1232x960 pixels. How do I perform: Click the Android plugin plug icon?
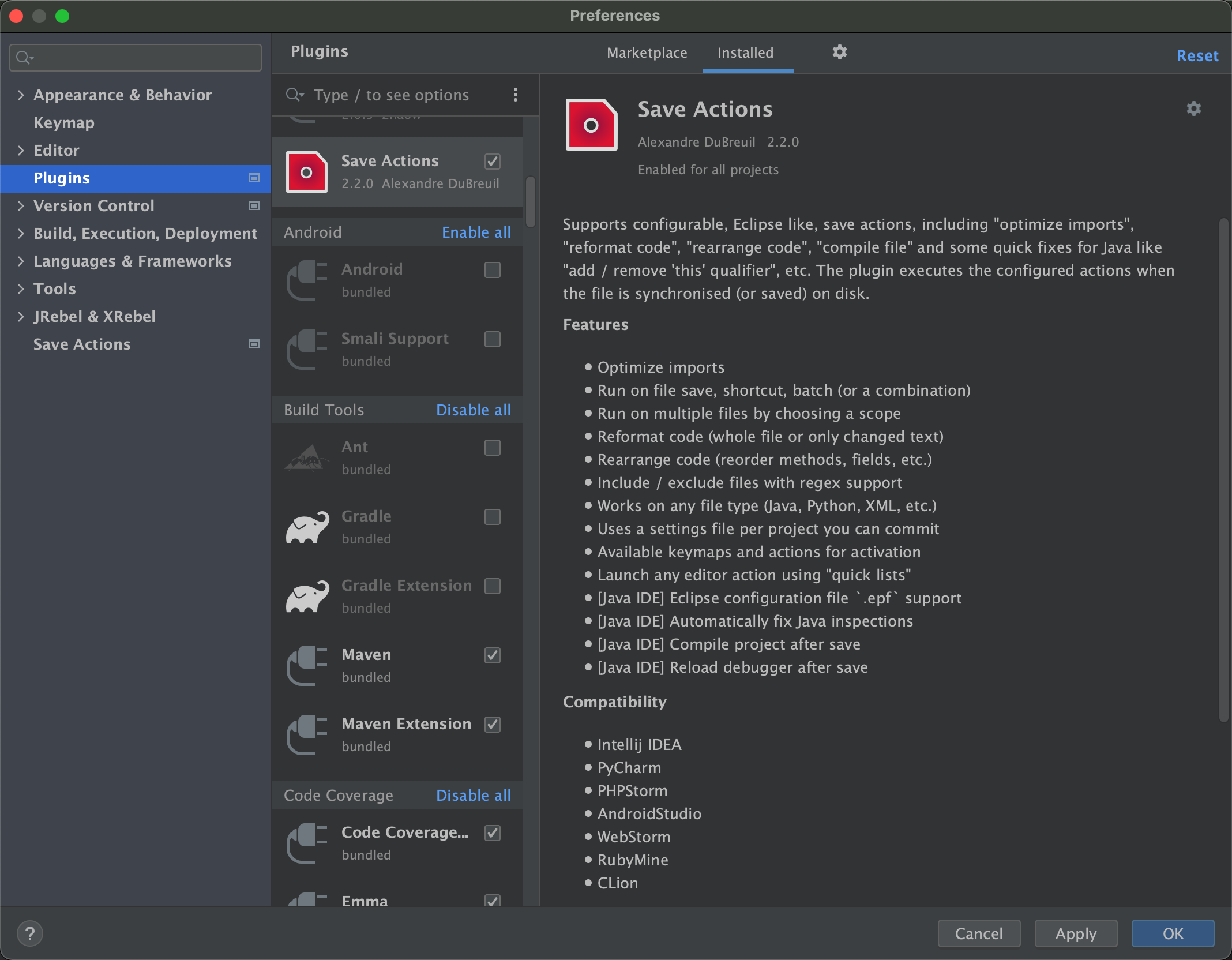(x=307, y=280)
